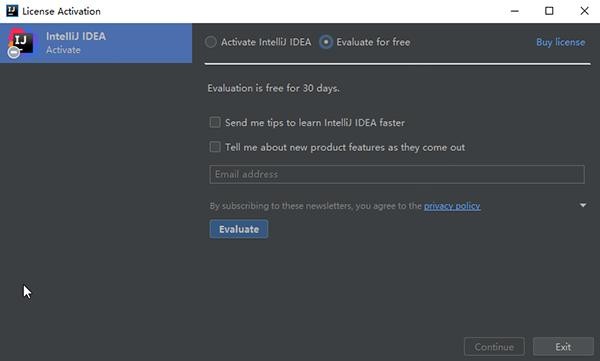
Task: Expand the arrow beside the privacy policy text
Action: coord(583,206)
